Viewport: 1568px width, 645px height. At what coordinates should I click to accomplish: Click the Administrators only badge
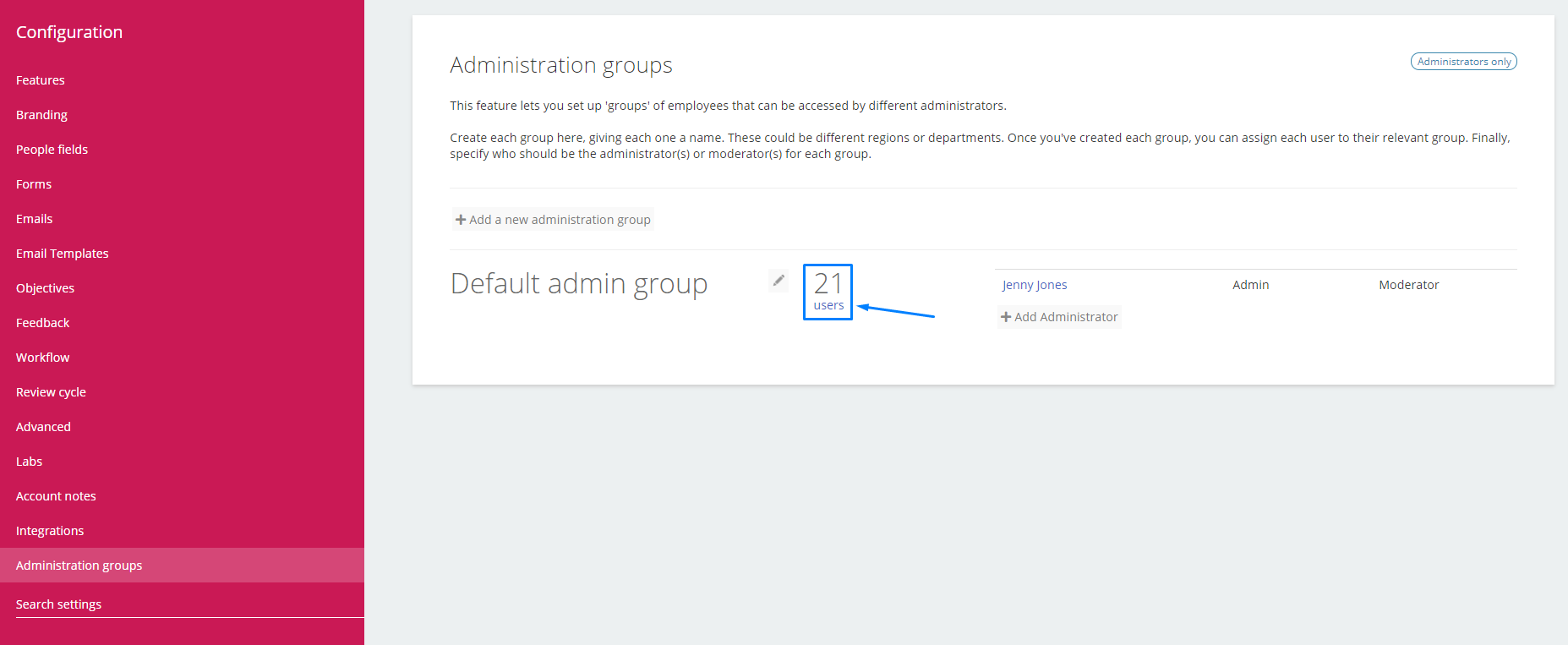[x=1463, y=62]
